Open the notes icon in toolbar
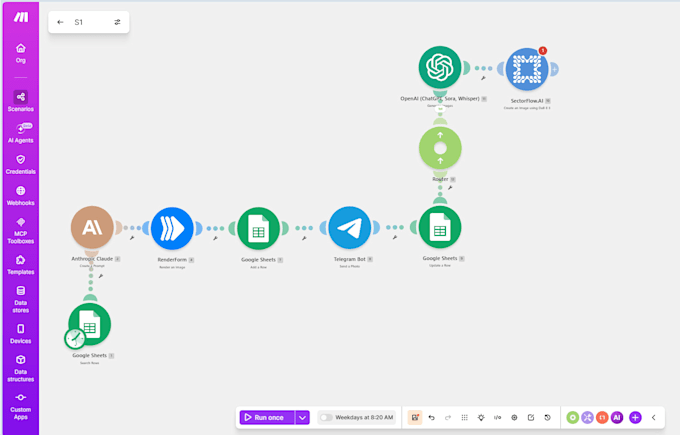680x435 pixels. [x=531, y=417]
